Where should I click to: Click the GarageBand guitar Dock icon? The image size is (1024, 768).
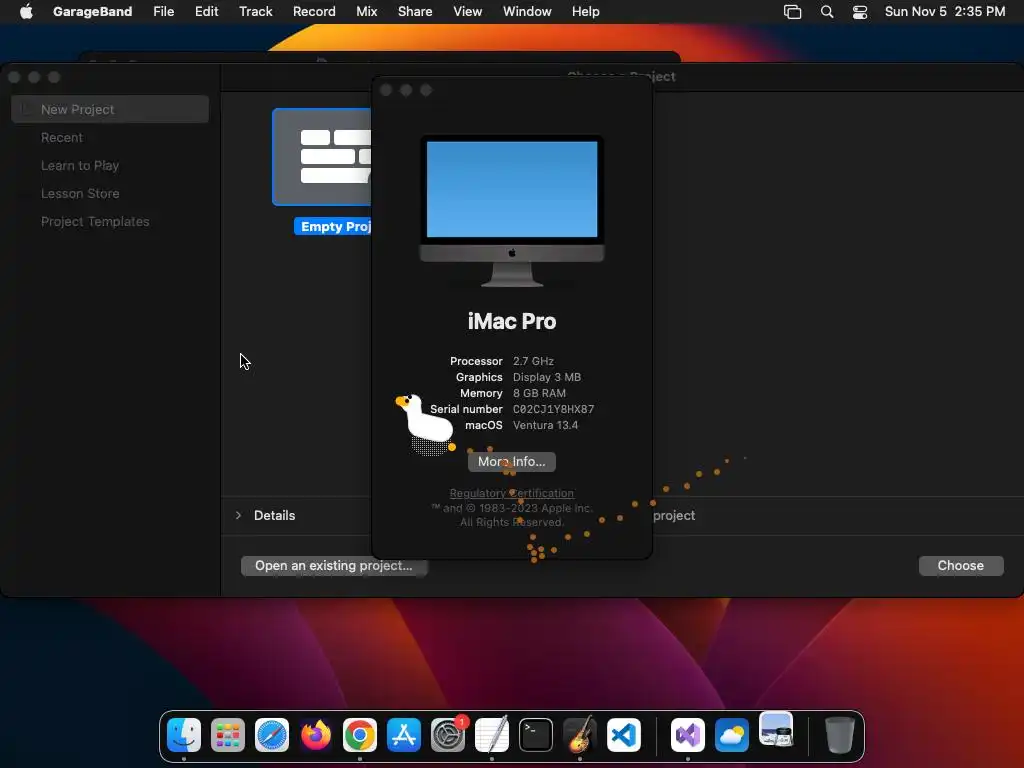click(x=580, y=735)
